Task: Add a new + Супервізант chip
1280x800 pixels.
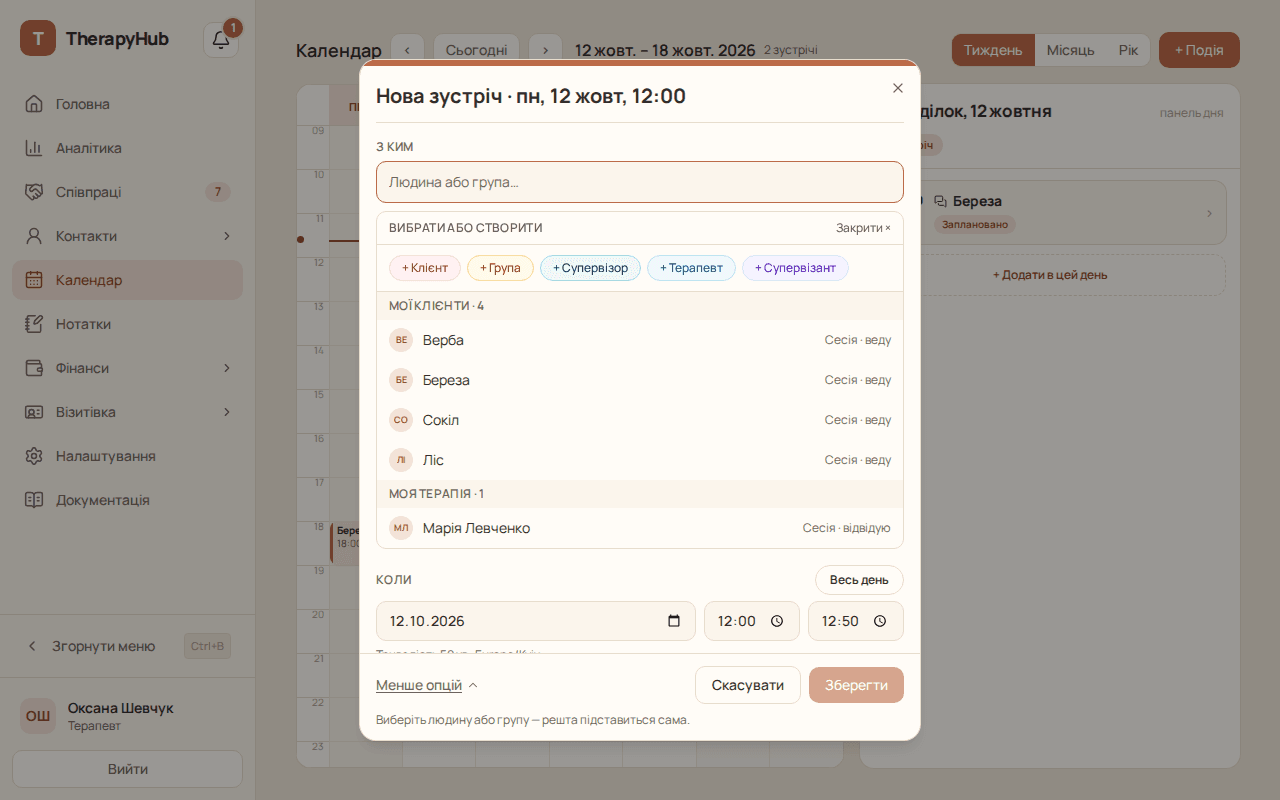Action: (x=795, y=268)
